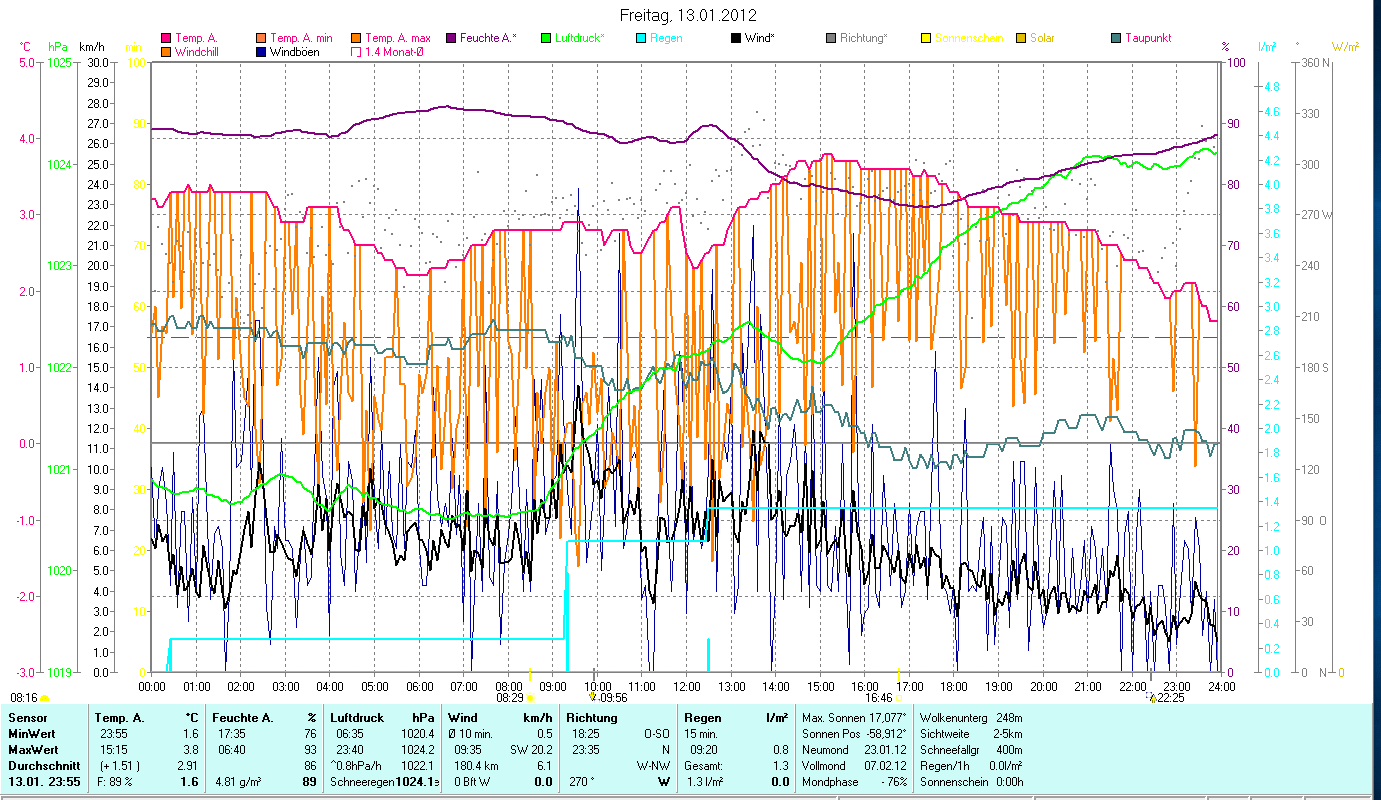Click the moon marker icon beside 09:56
The image size is (1381, 800).
[593, 697]
